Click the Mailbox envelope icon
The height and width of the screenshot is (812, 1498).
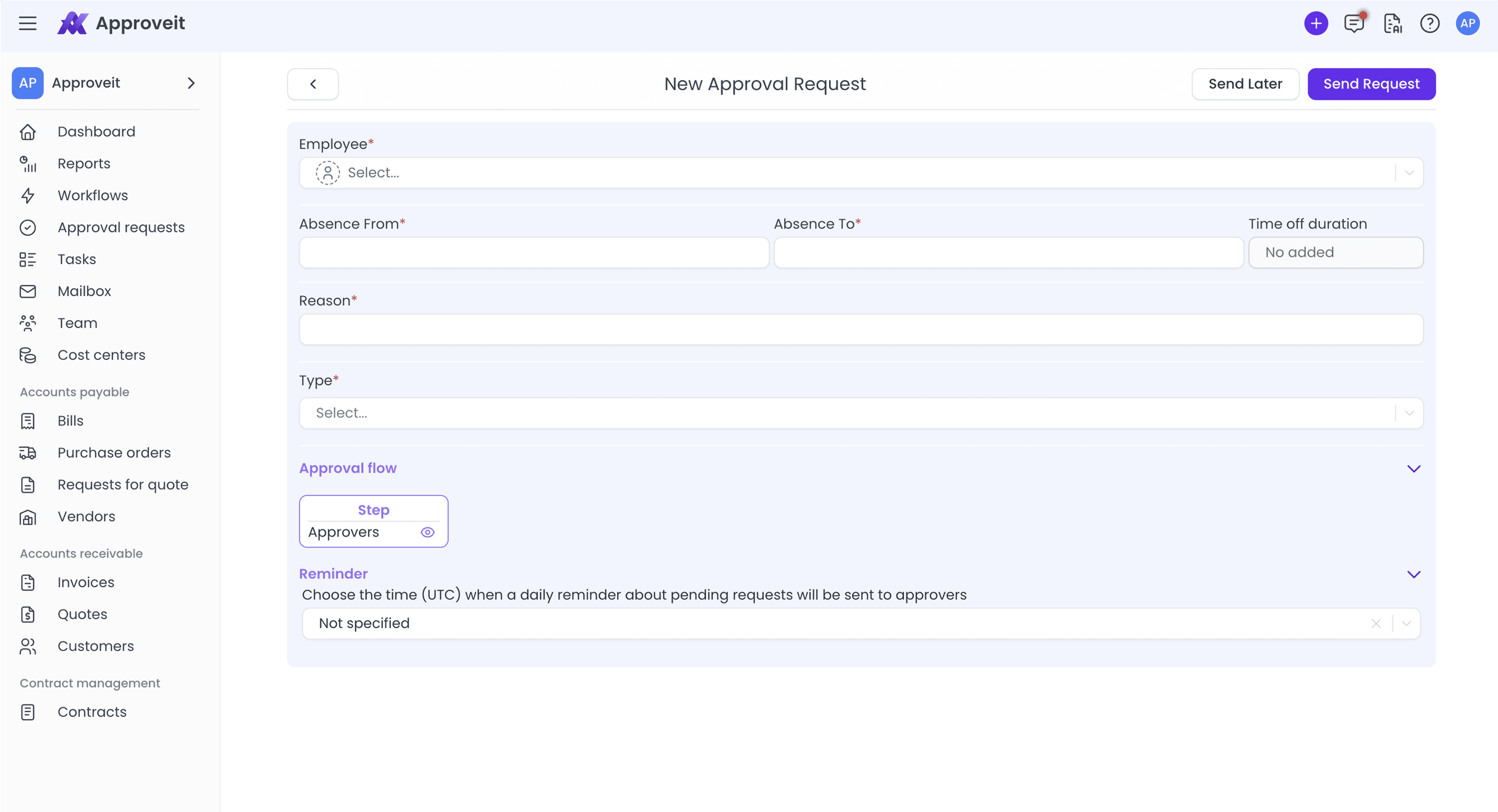tap(27, 291)
